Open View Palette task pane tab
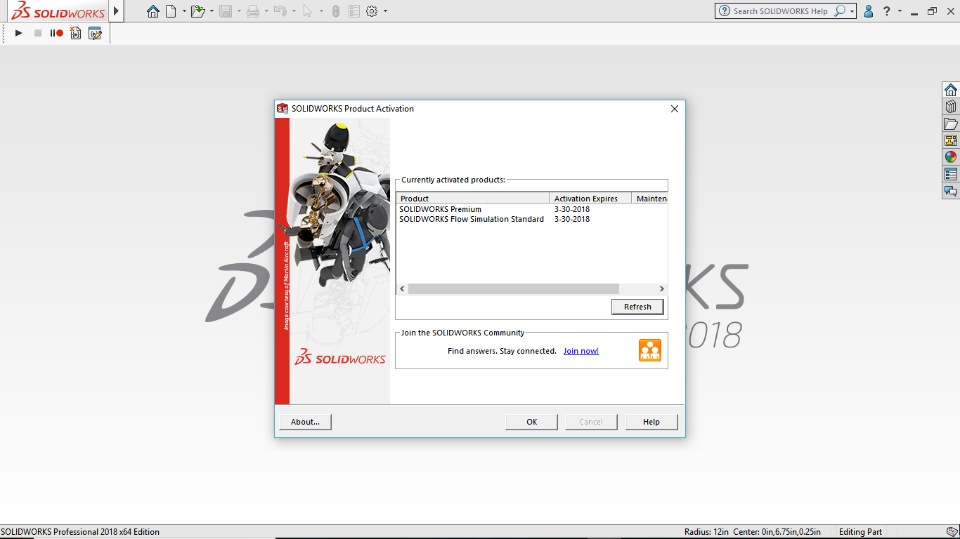This screenshot has width=960, height=539. pos(950,140)
